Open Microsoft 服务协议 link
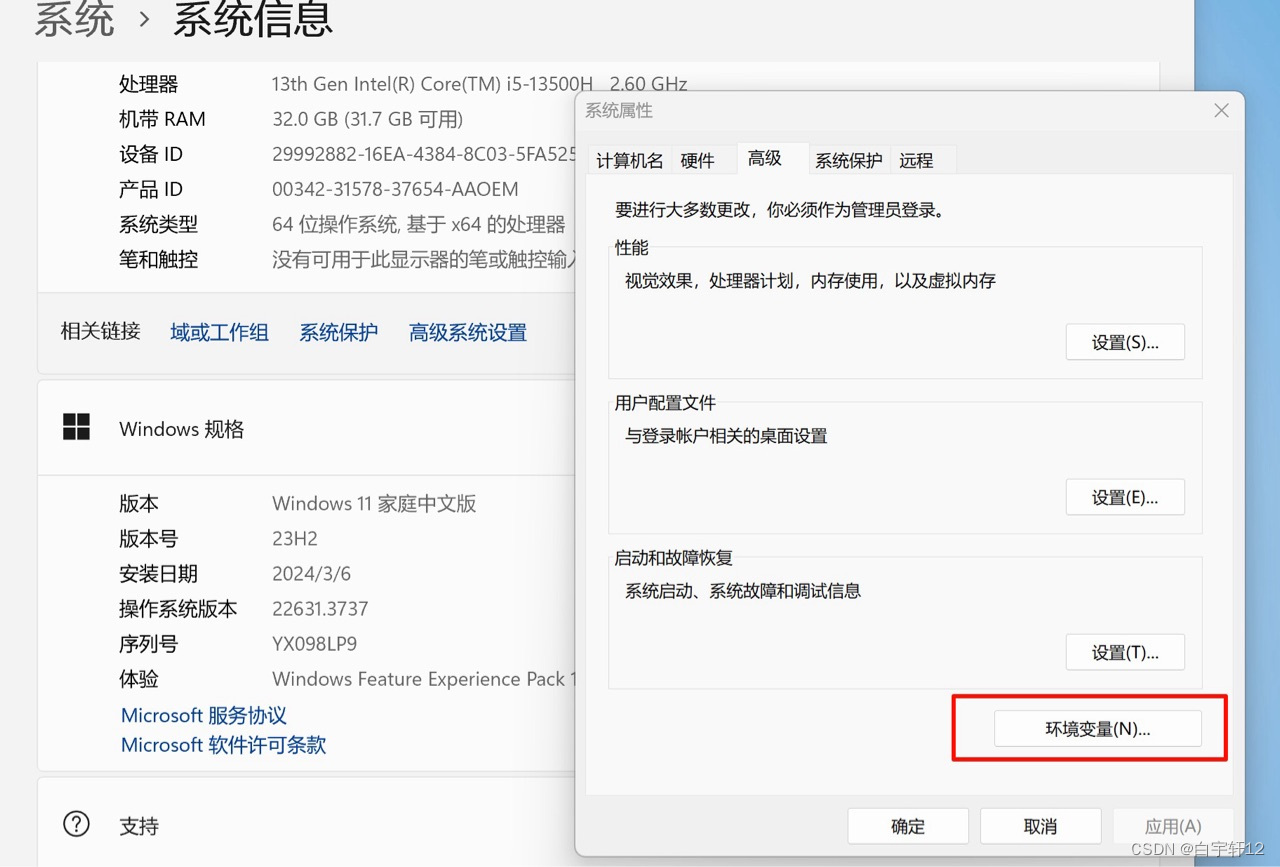This screenshot has height=867, width=1280. 203,715
